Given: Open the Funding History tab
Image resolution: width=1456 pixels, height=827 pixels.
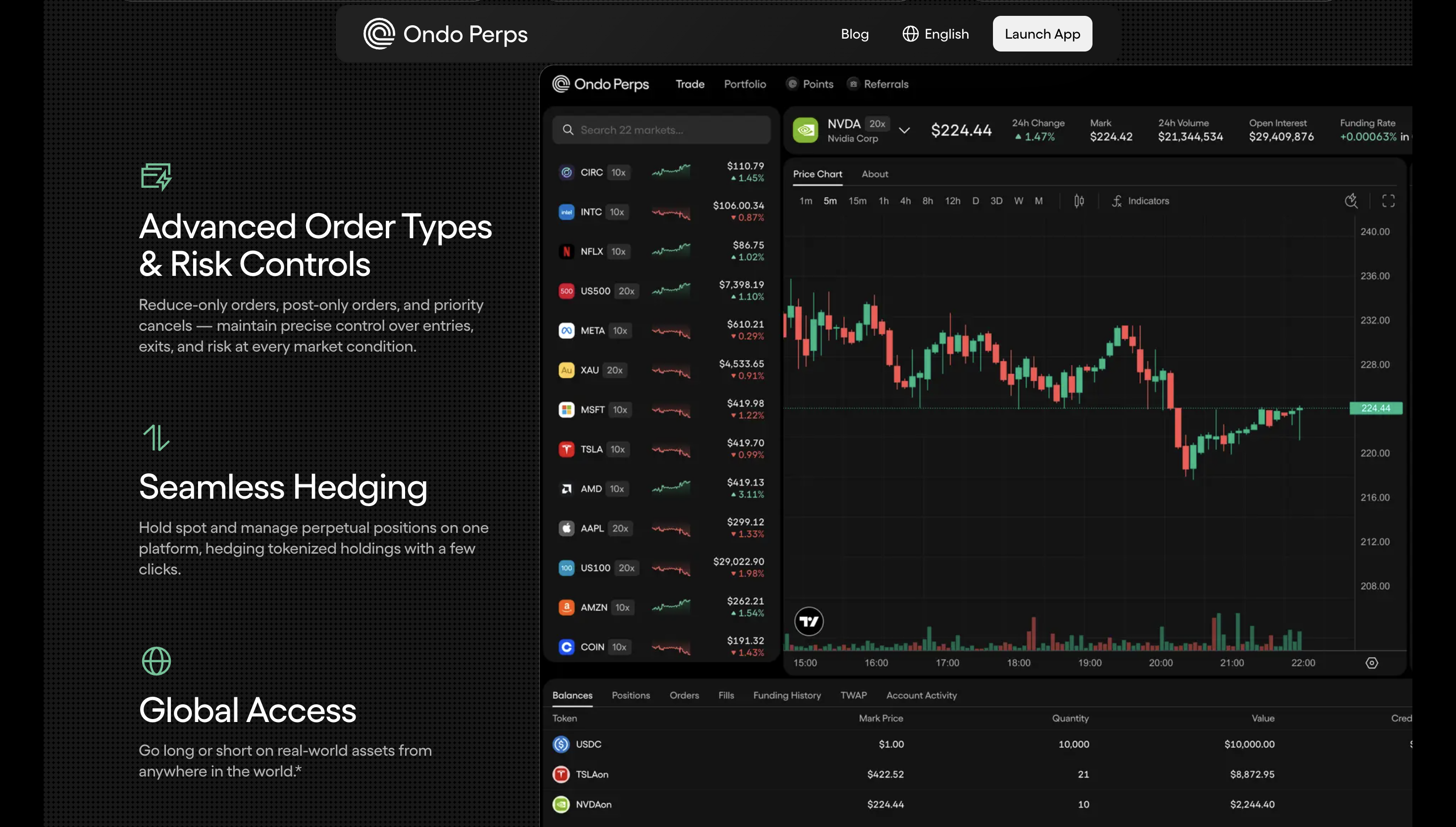Looking at the screenshot, I should 786,695.
